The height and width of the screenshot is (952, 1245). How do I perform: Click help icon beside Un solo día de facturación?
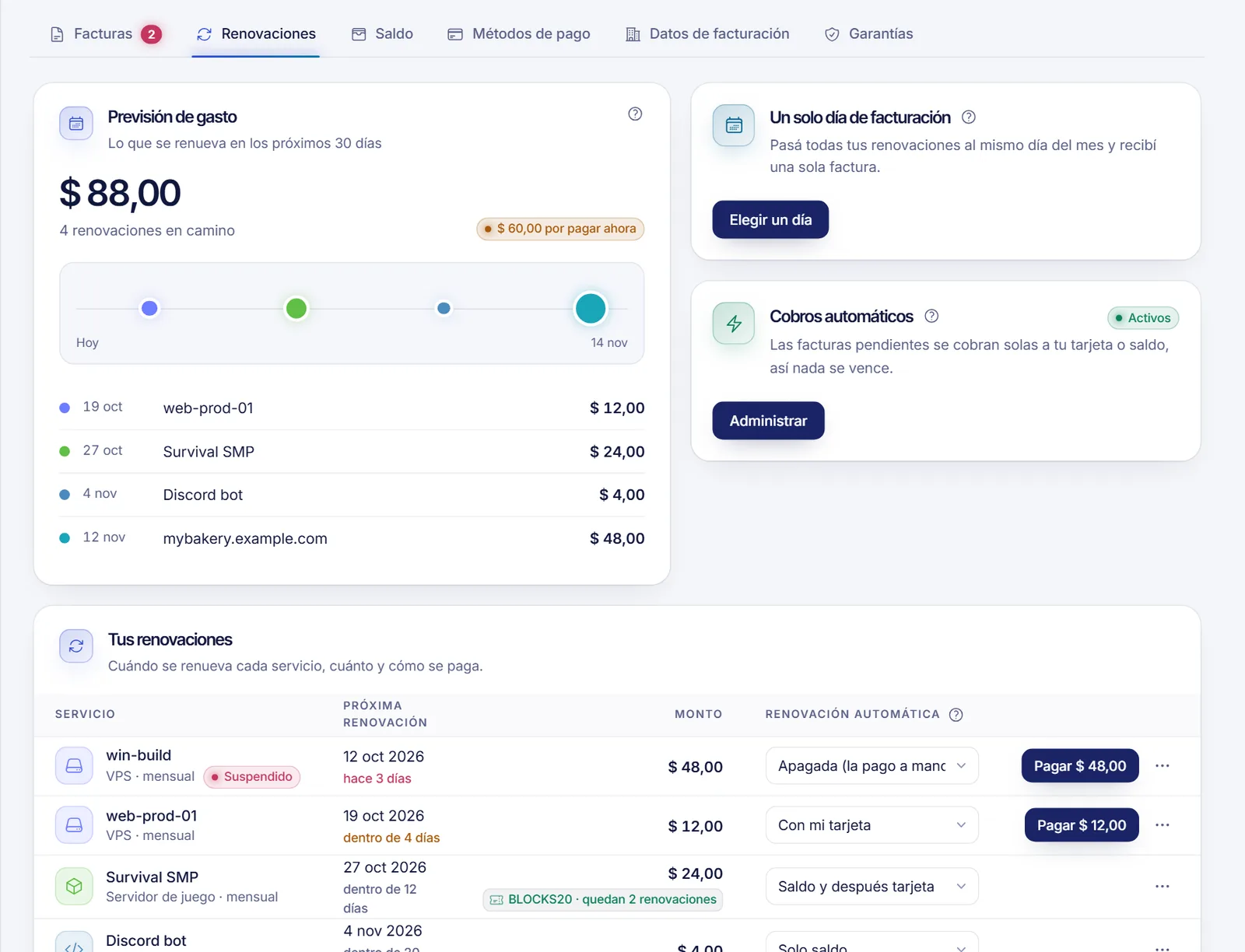pos(969,117)
